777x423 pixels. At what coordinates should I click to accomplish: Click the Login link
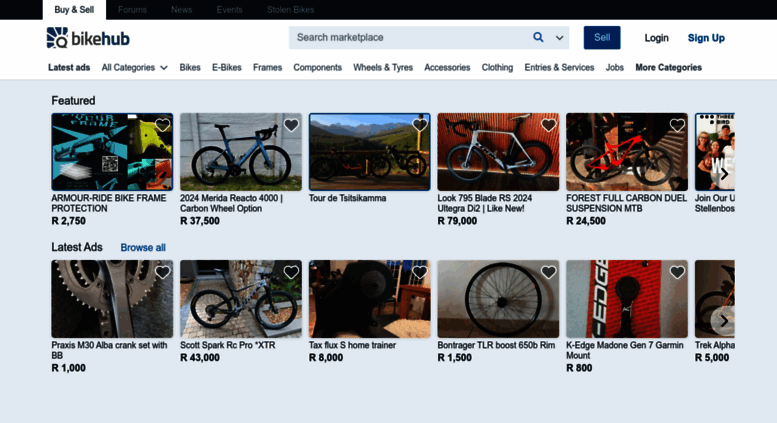657,38
